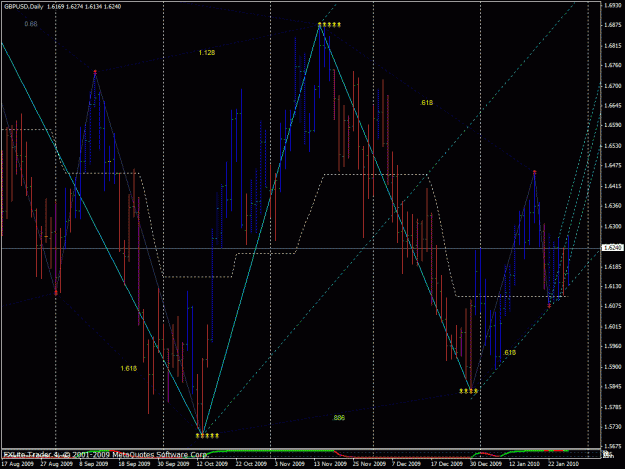Click the 3 Nov 2009 date label
This screenshot has height=469, width=625.
point(289,464)
